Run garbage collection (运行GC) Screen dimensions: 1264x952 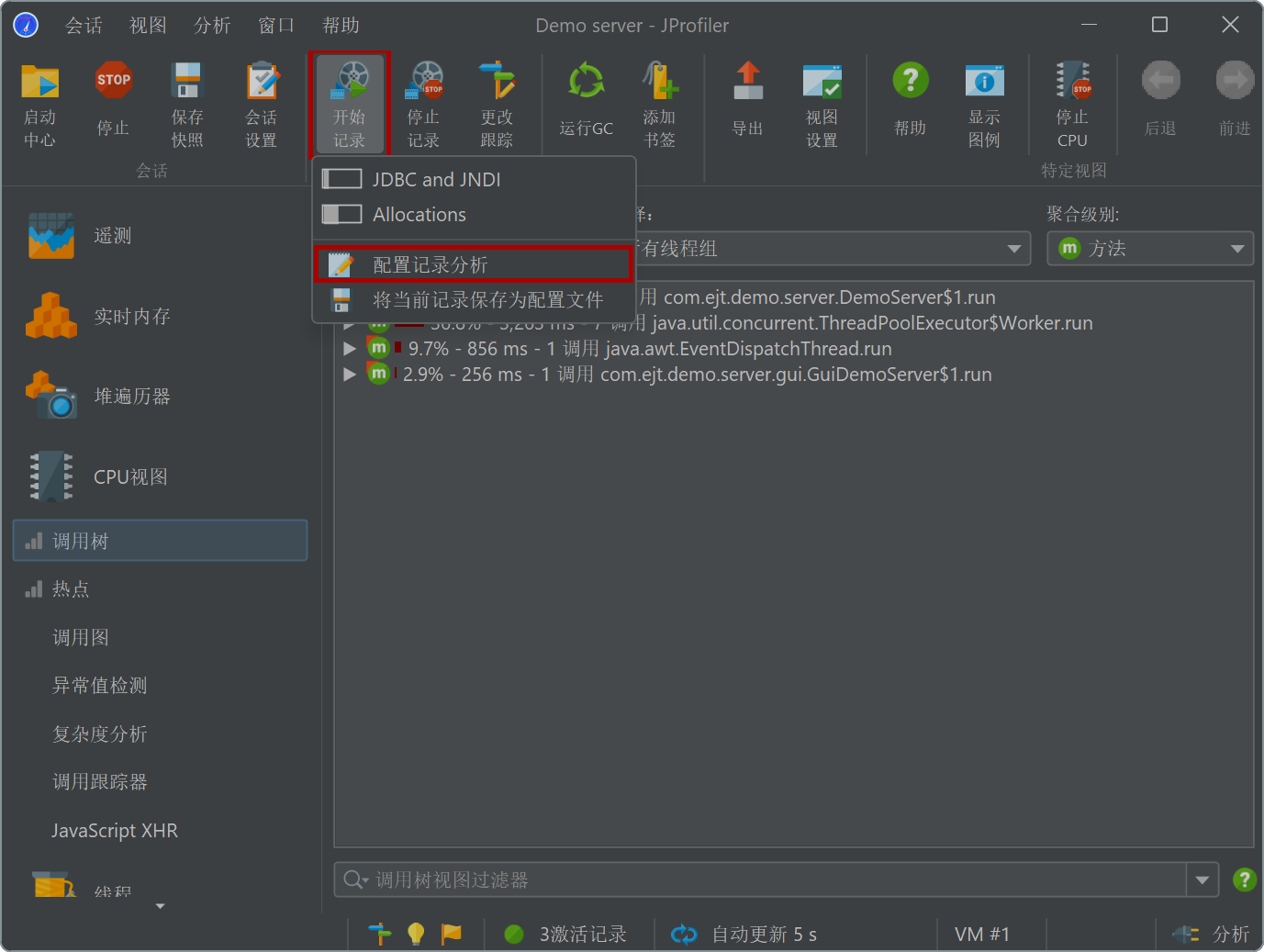click(x=586, y=101)
